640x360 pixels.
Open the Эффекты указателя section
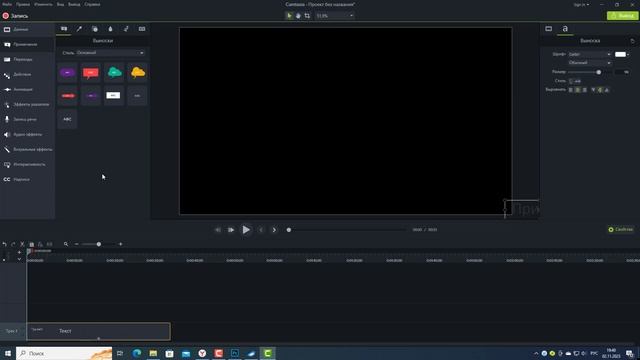click(x=27, y=104)
